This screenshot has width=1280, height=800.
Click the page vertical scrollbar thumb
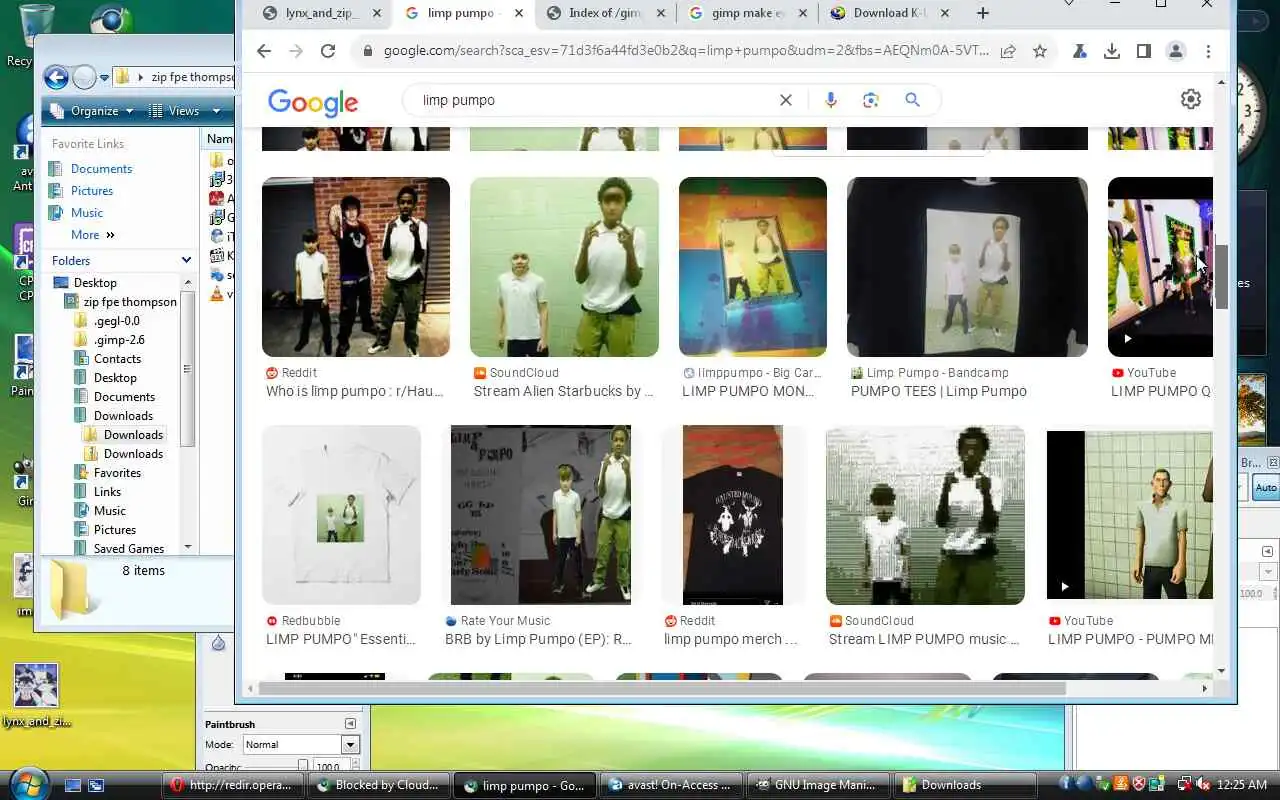[1222, 275]
